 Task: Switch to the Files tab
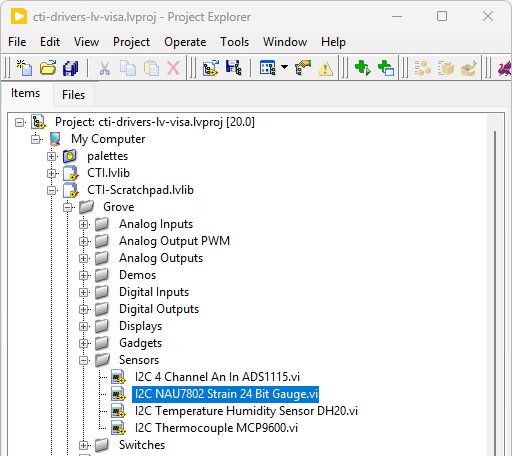(73, 95)
